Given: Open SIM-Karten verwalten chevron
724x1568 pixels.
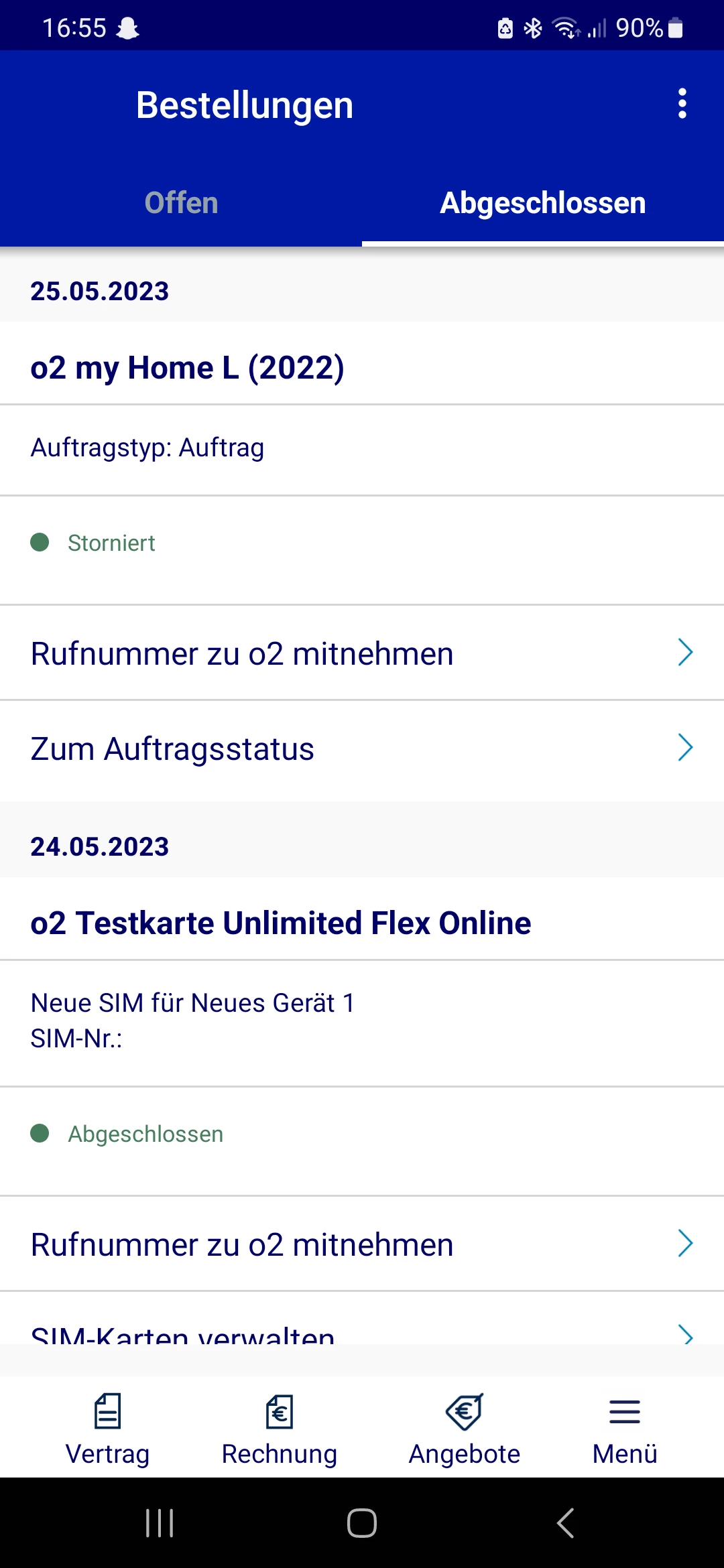Looking at the screenshot, I should point(684,1334).
